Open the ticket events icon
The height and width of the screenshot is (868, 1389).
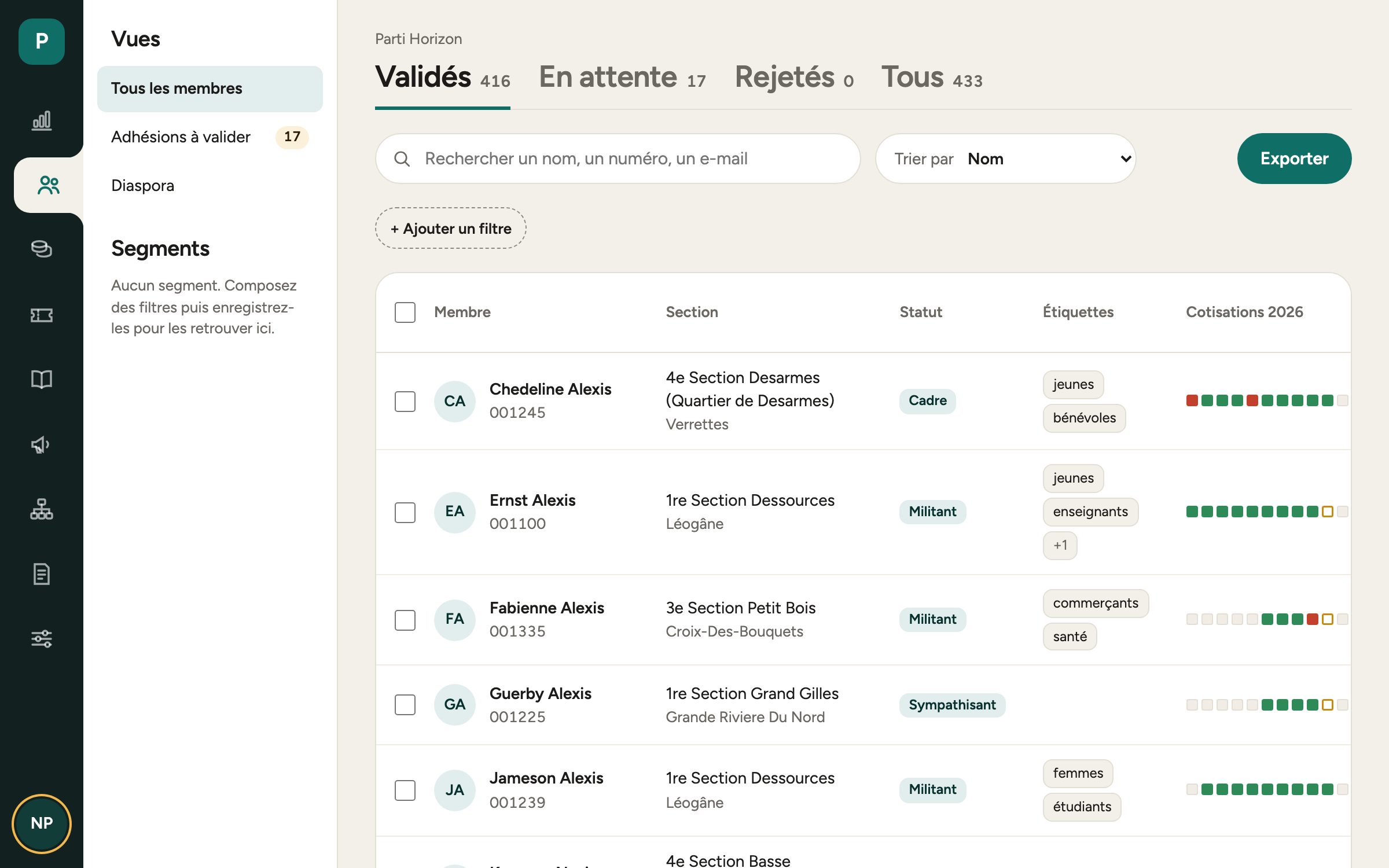[42, 315]
